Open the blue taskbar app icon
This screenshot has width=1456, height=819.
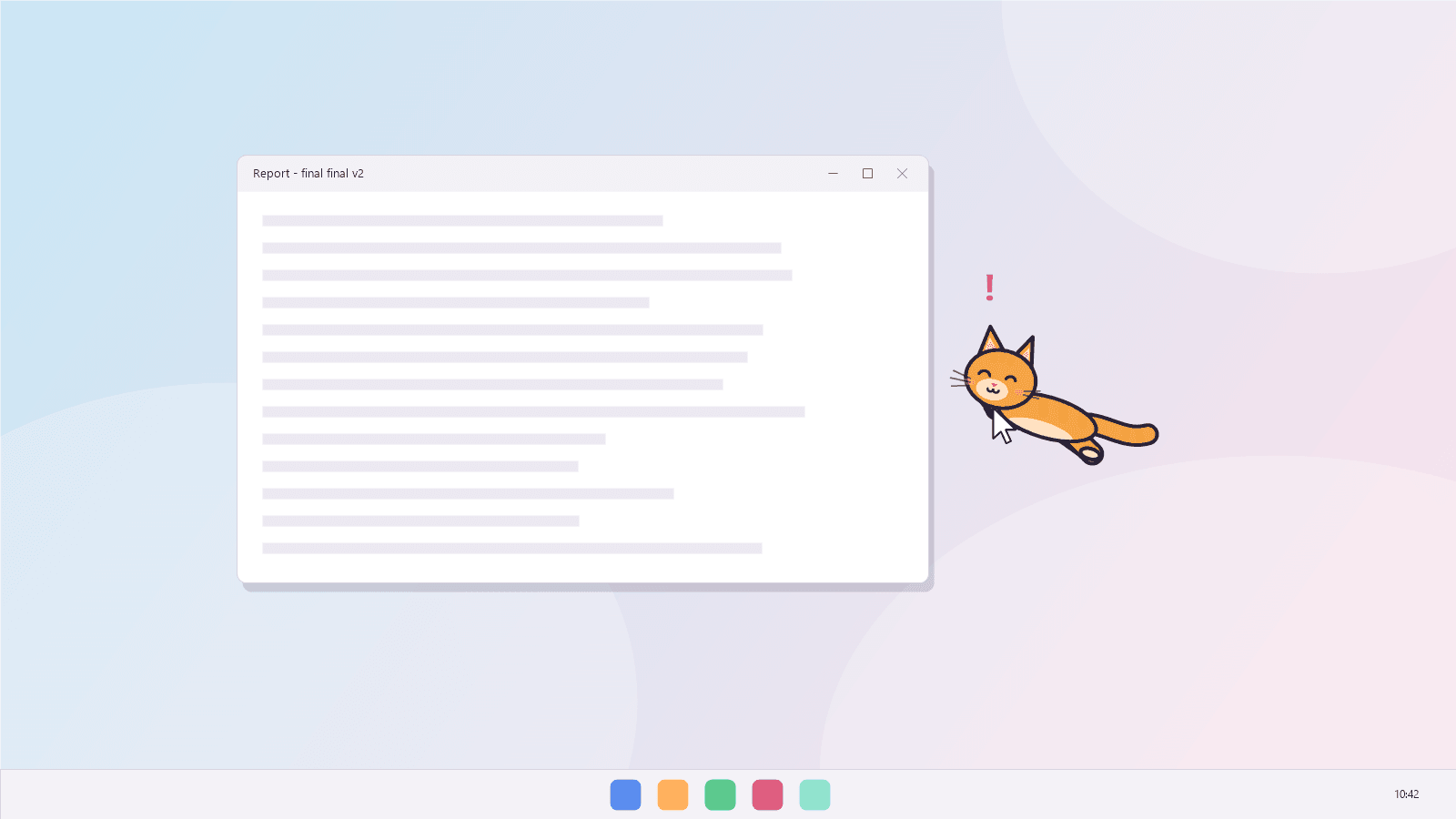[x=625, y=794]
